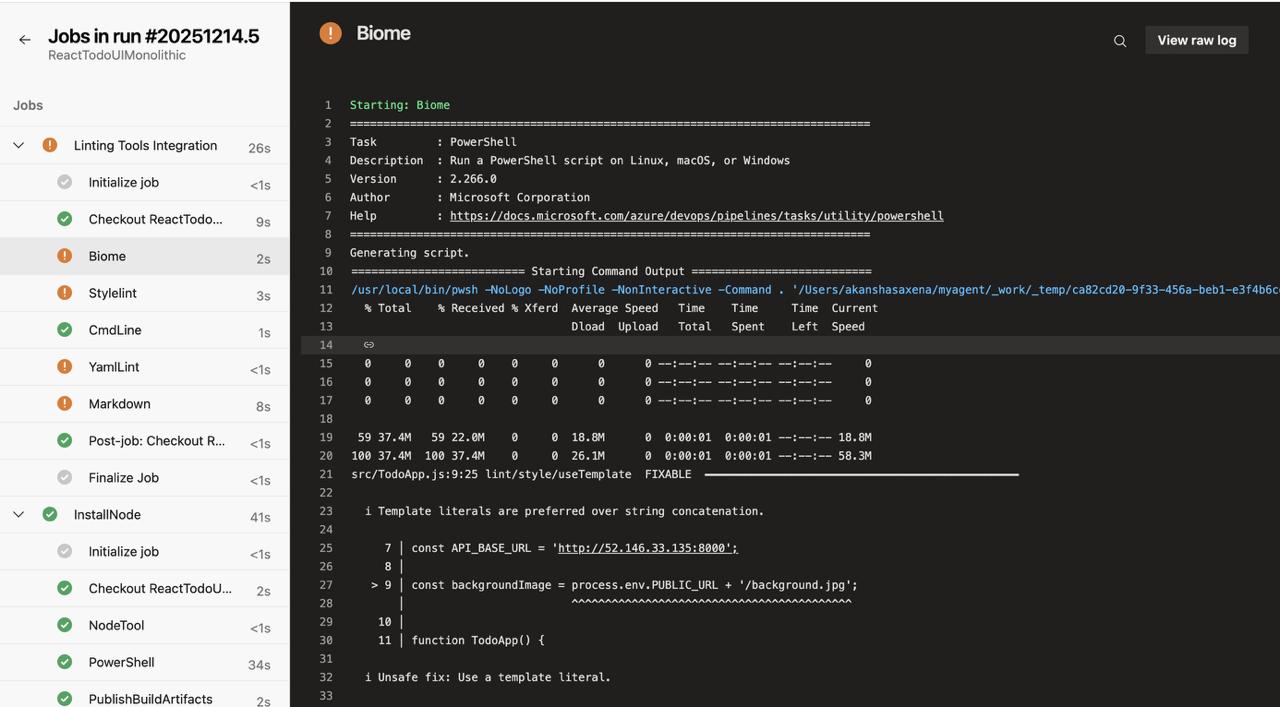
Task: Click "Template literals are preferred" log message
Action: (564, 511)
